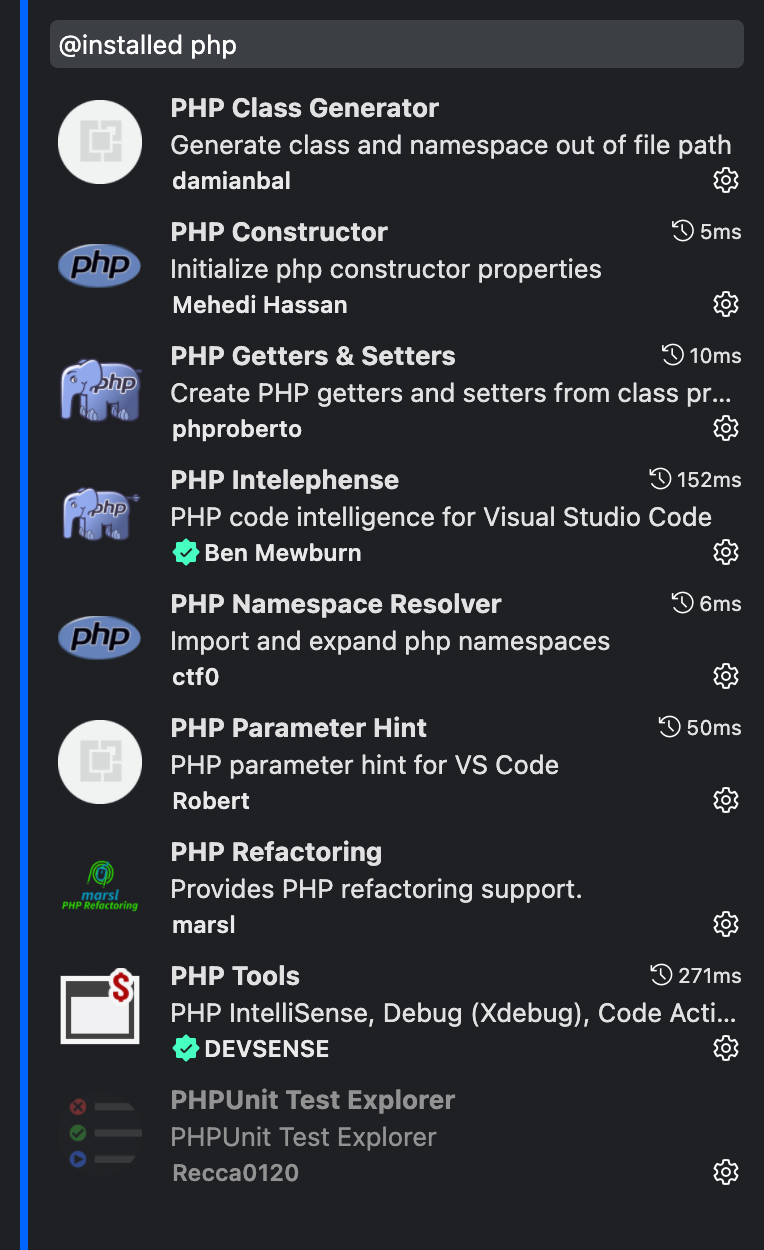
Task: Click the activation time clock beside PHP Intelephense
Action: click(x=660, y=479)
